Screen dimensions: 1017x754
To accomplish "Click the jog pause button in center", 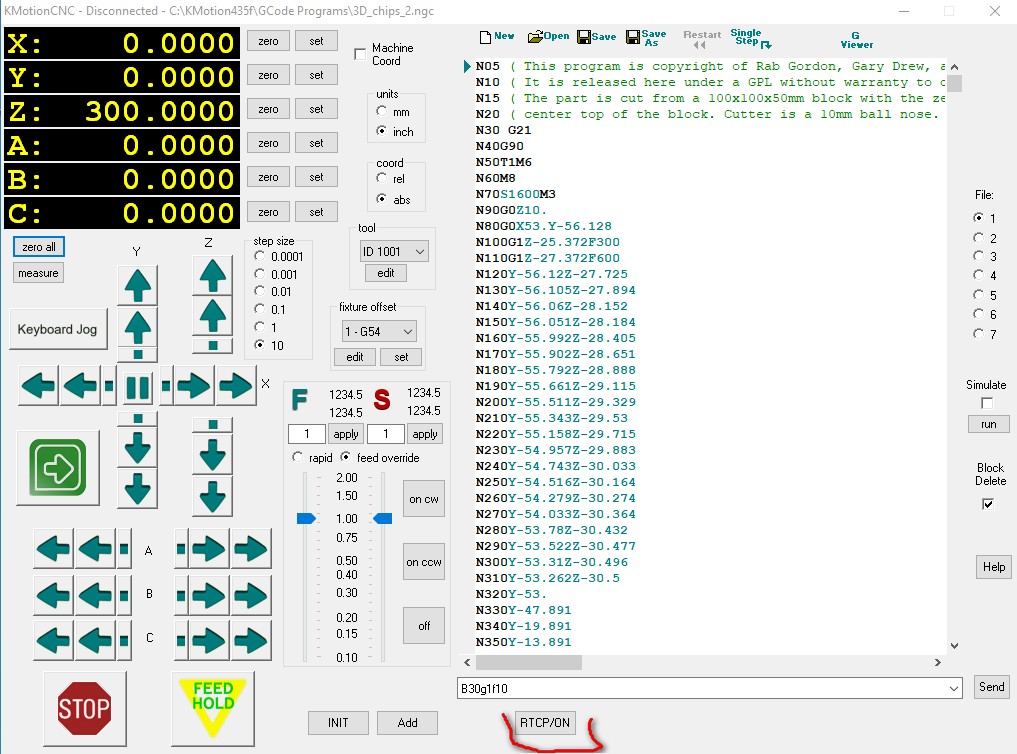I will coord(137,385).
